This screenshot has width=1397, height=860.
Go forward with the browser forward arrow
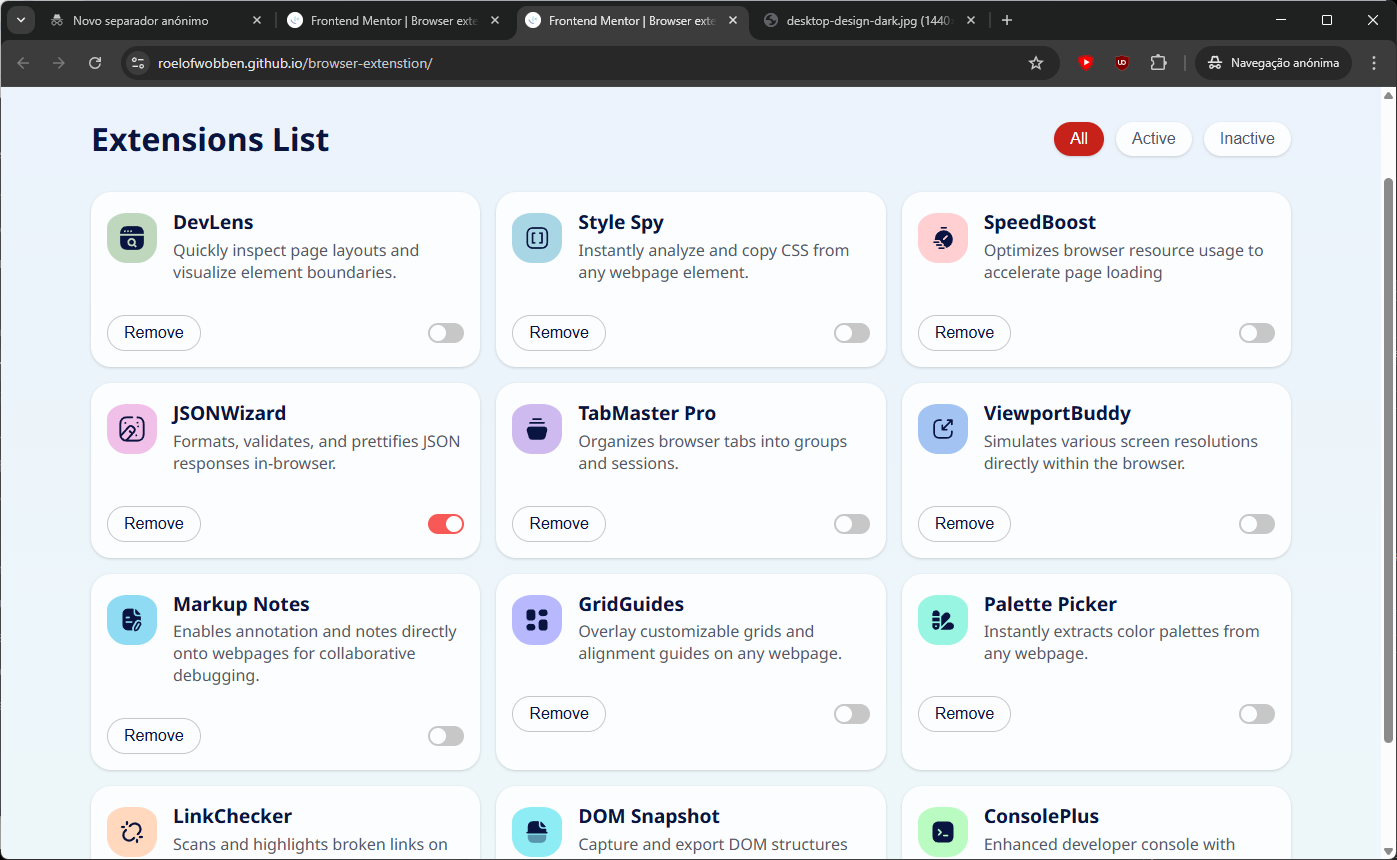pos(59,63)
